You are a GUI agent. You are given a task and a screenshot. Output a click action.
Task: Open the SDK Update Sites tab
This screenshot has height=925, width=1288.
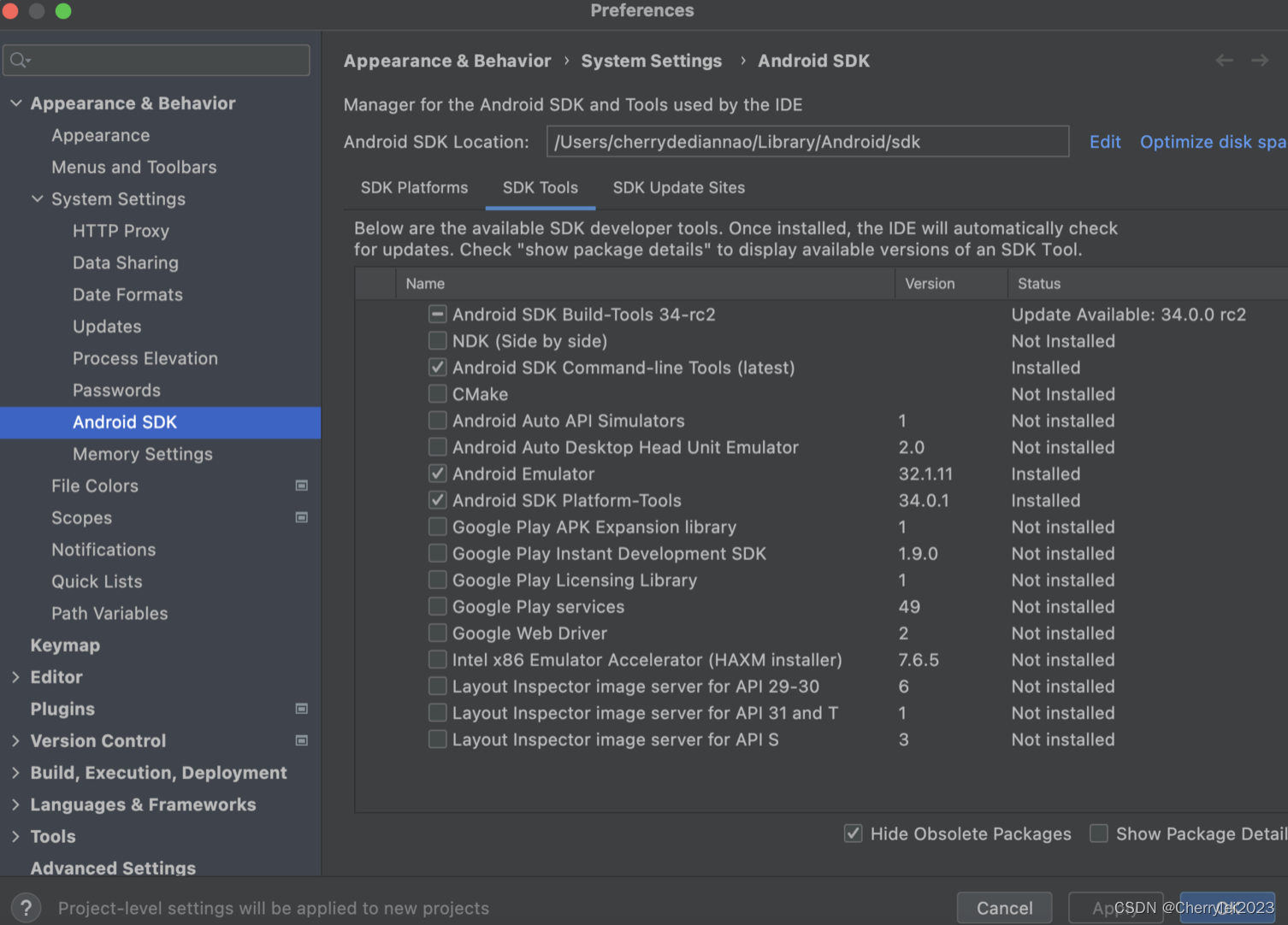click(x=678, y=187)
